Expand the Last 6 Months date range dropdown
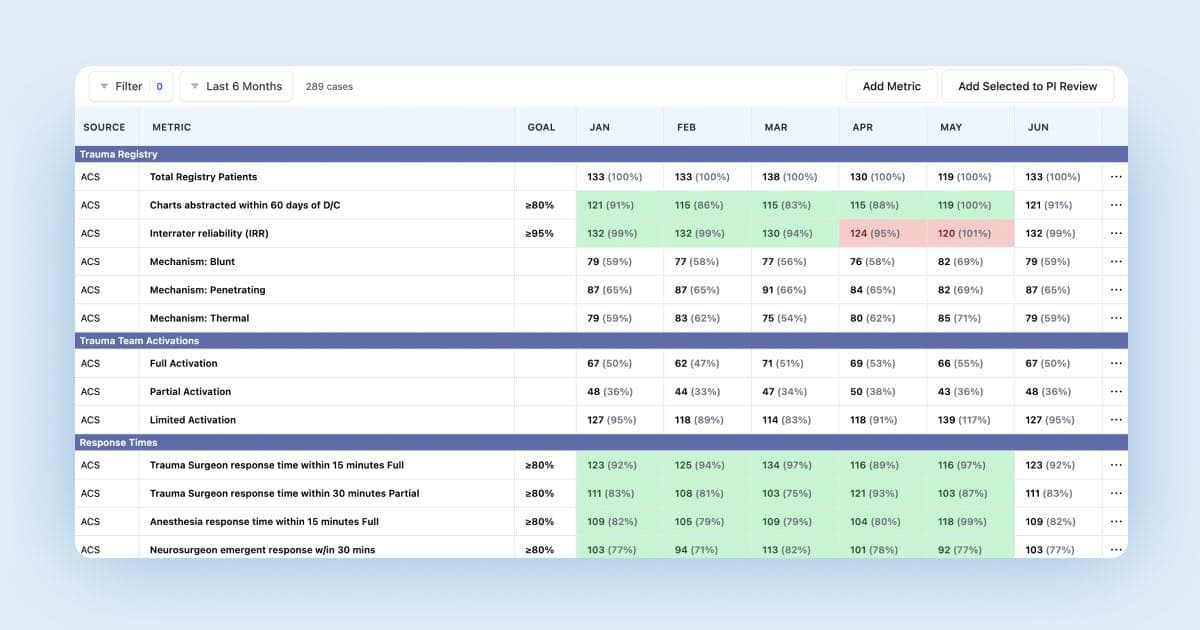 pyautogui.click(x=237, y=87)
